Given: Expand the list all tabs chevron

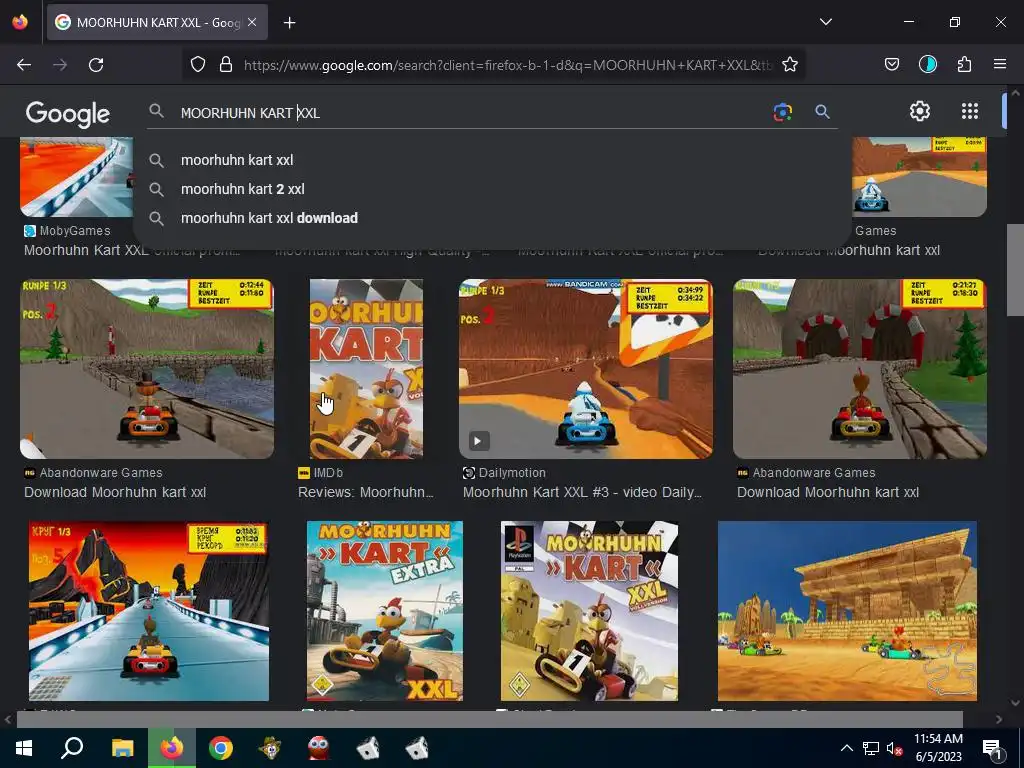Looking at the screenshot, I should [825, 22].
